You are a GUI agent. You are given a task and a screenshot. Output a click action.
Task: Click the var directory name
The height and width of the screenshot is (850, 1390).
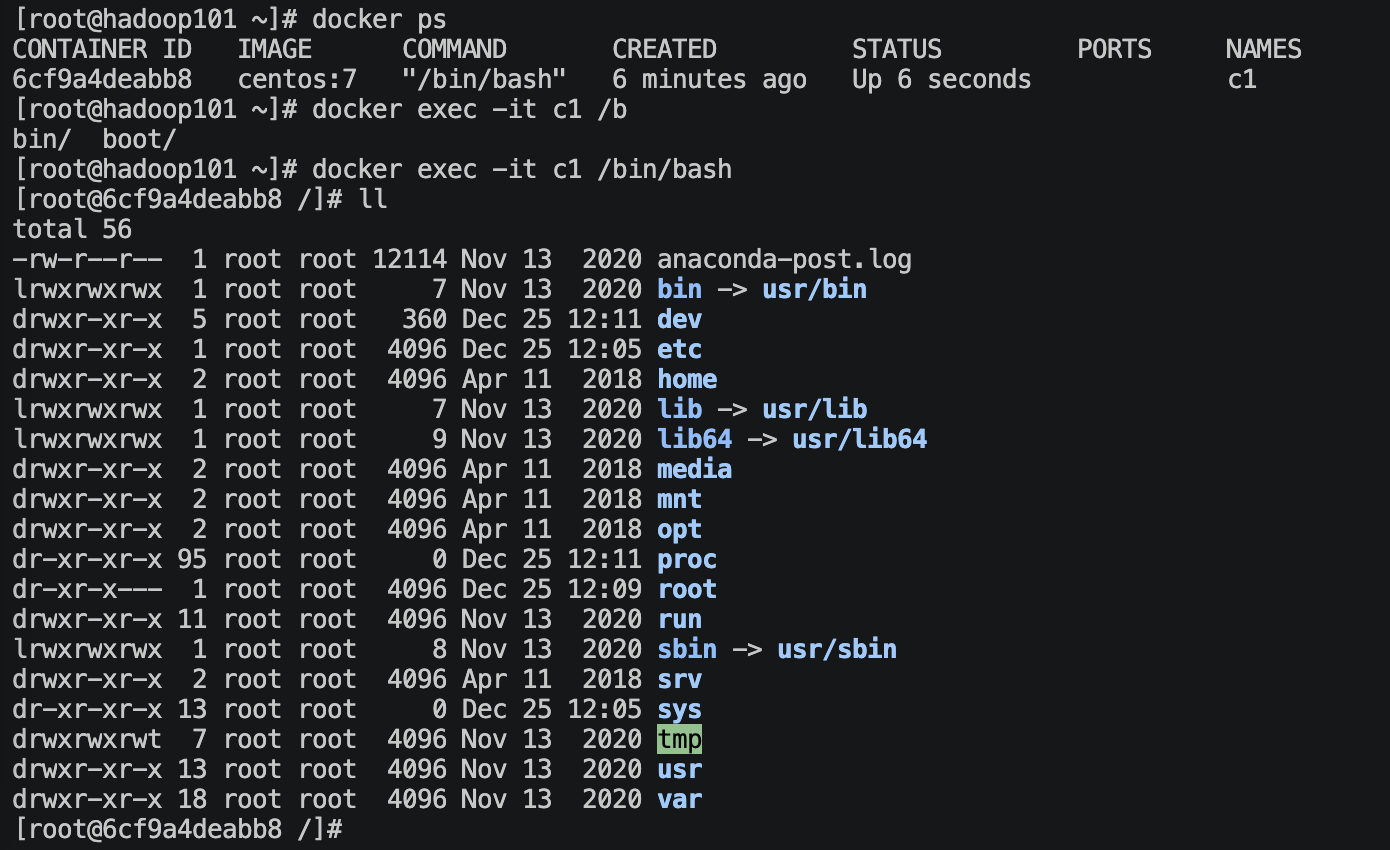click(x=679, y=800)
